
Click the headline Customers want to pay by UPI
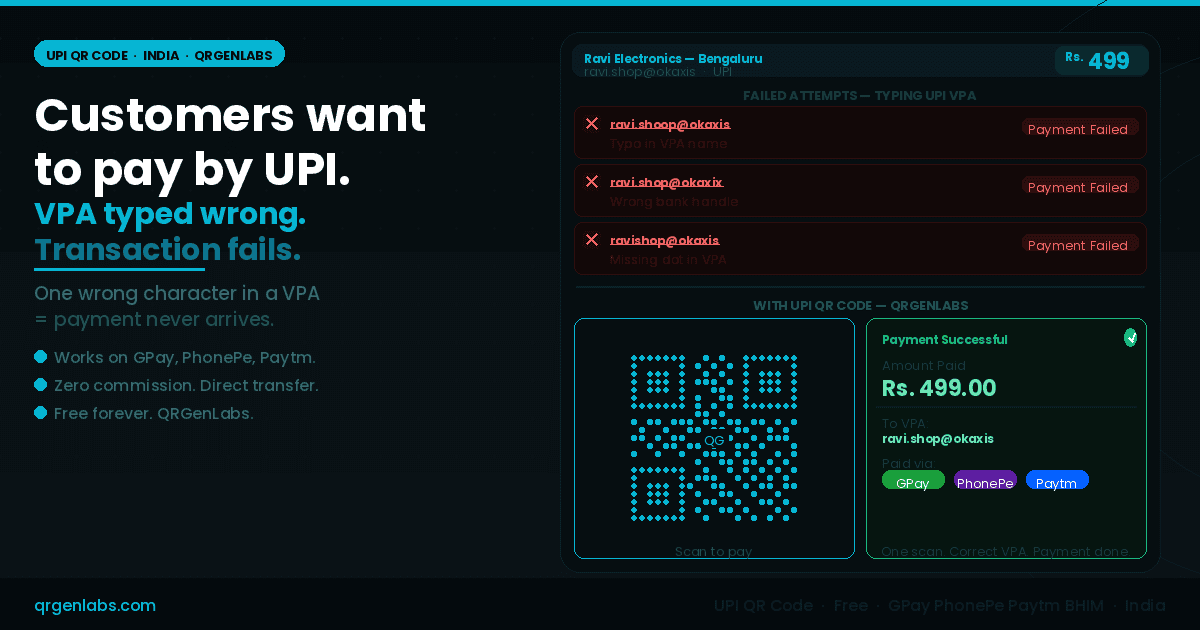click(x=230, y=143)
